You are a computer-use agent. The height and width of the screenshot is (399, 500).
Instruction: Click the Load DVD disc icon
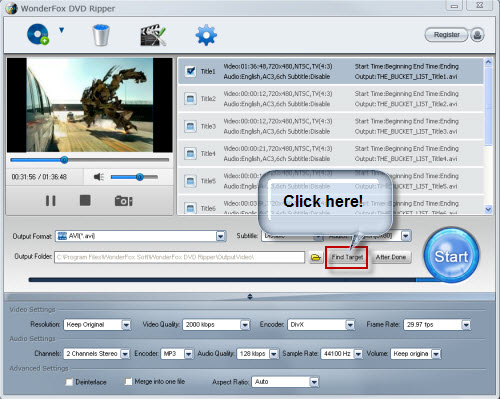[38, 34]
